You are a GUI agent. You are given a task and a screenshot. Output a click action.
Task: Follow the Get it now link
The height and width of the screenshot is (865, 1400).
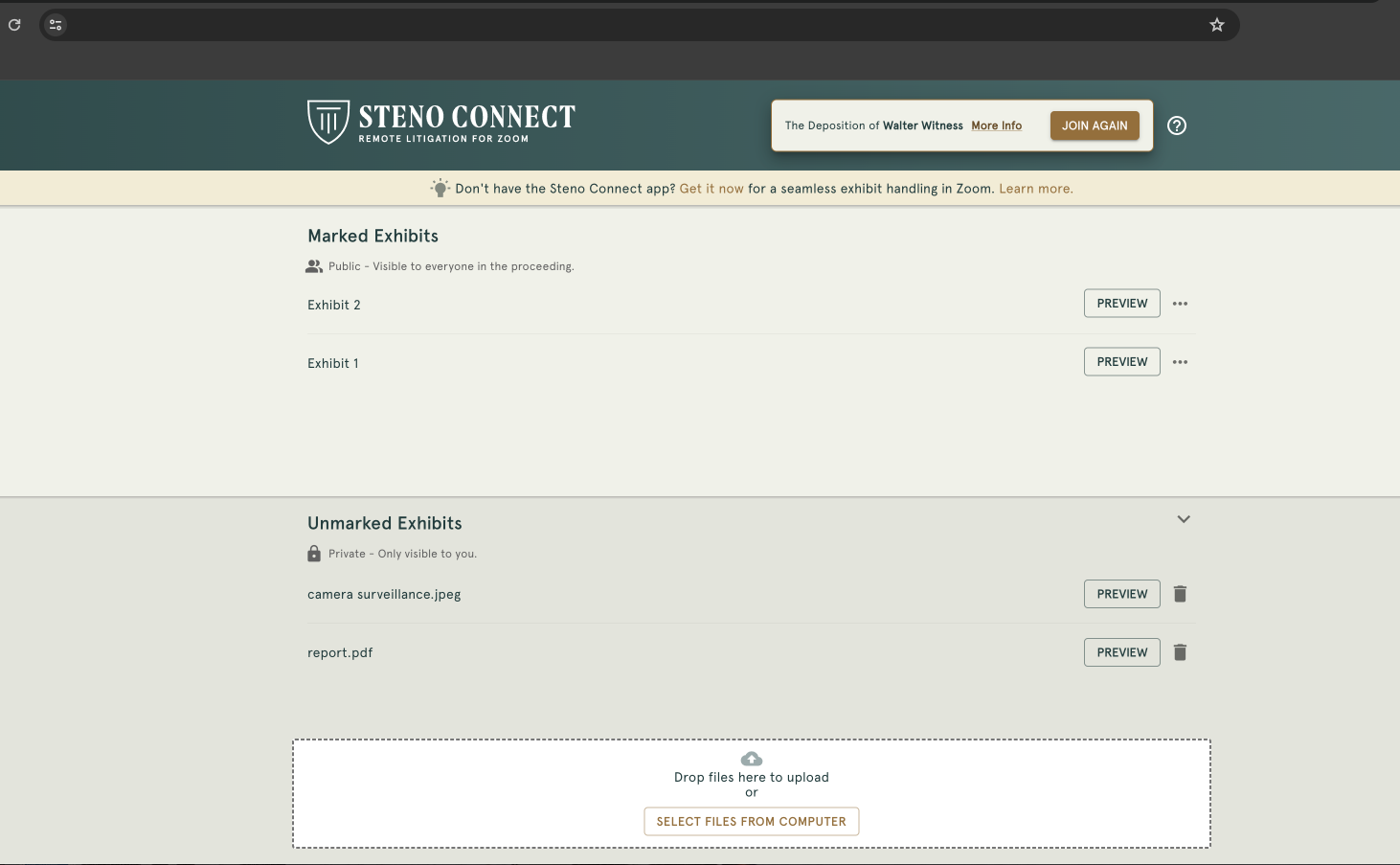[x=711, y=189]
